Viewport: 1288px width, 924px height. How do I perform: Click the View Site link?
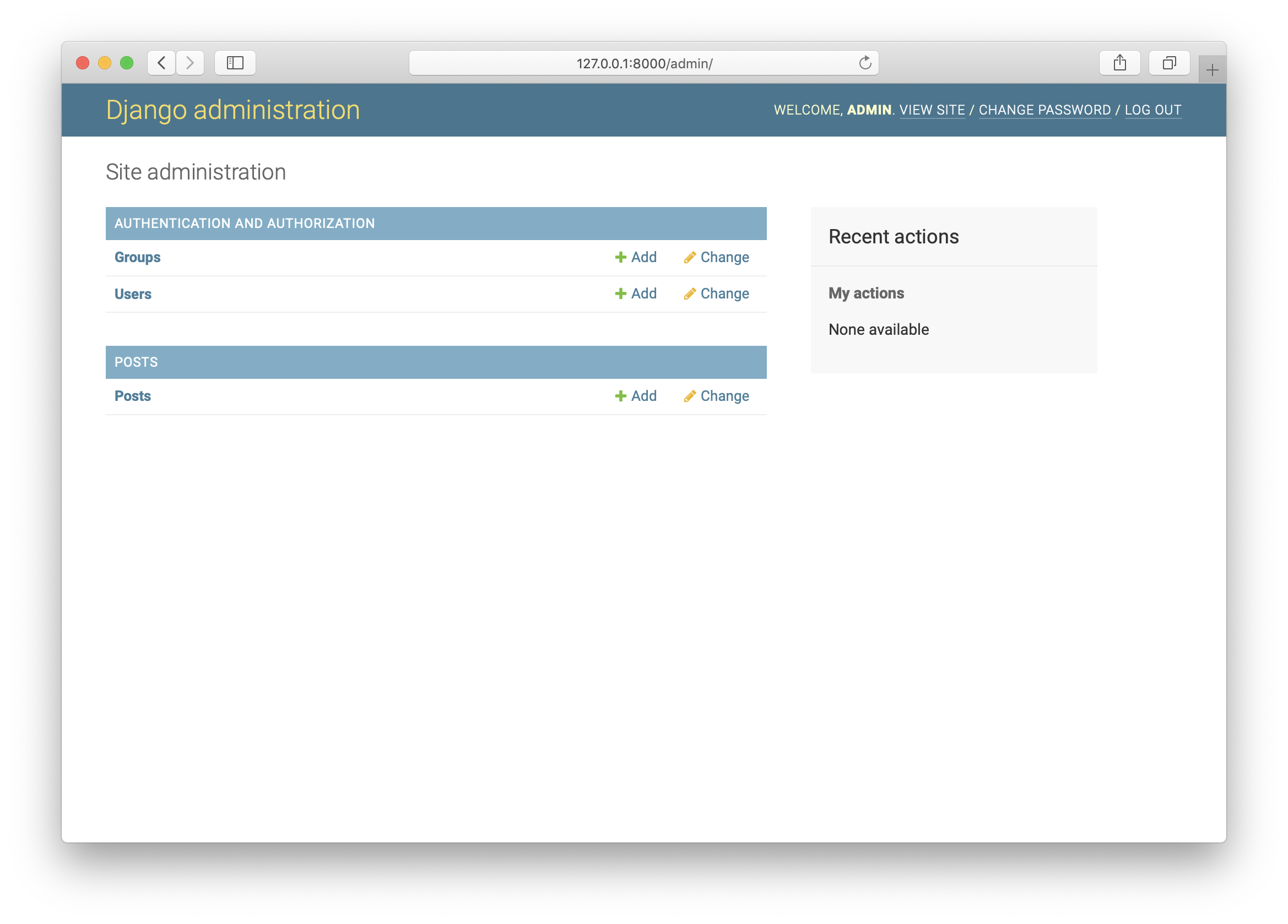point(932,110)
